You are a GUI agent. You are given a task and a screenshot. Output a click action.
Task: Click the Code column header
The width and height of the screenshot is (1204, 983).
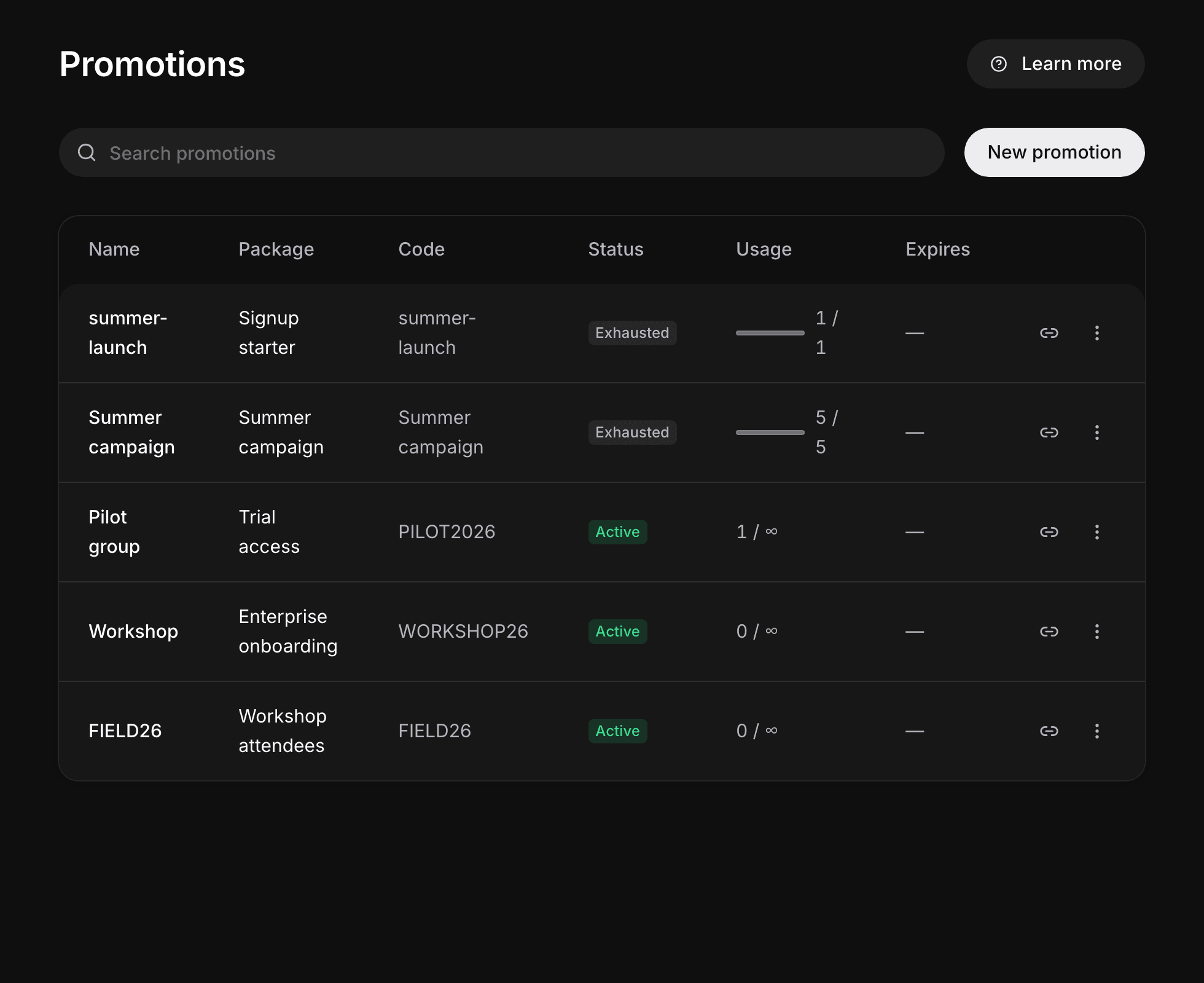point(421,249)
